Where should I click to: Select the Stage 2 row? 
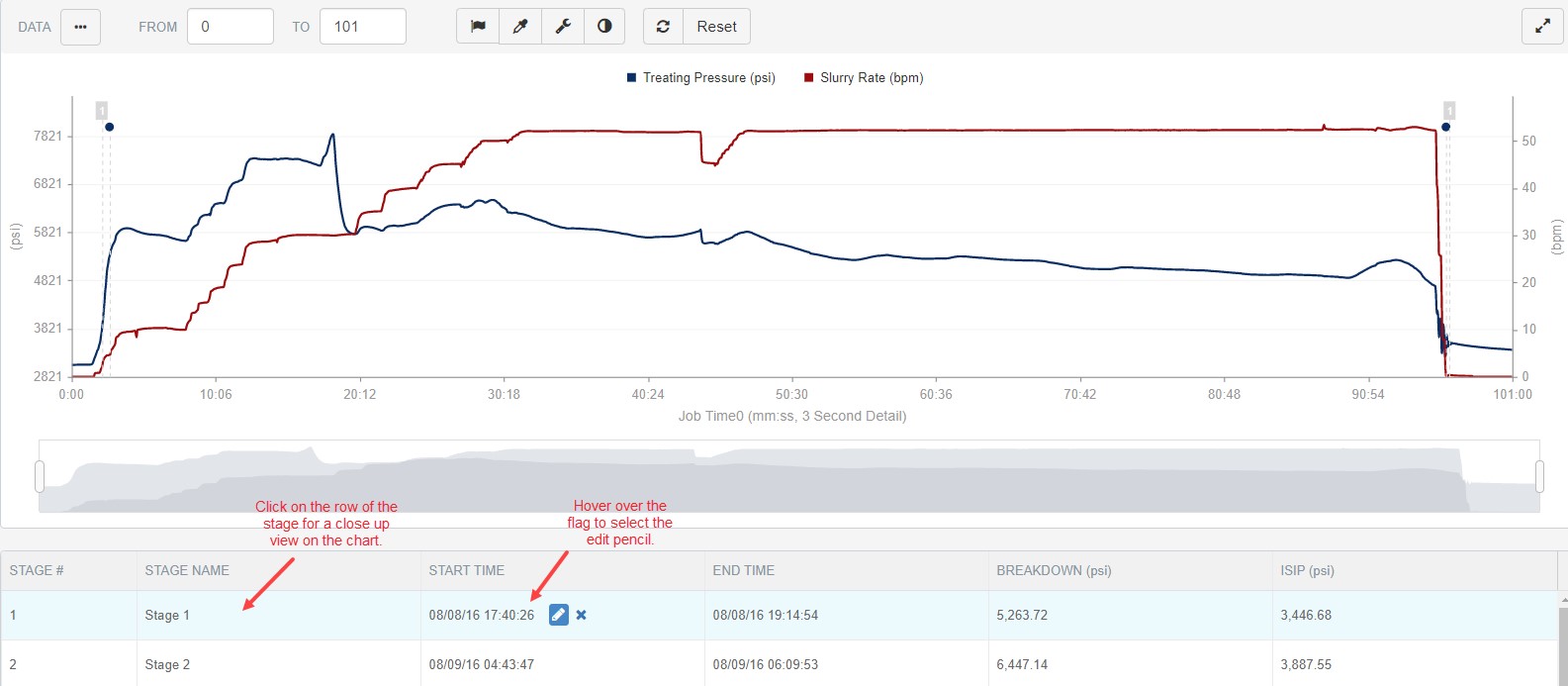point(780,664)
